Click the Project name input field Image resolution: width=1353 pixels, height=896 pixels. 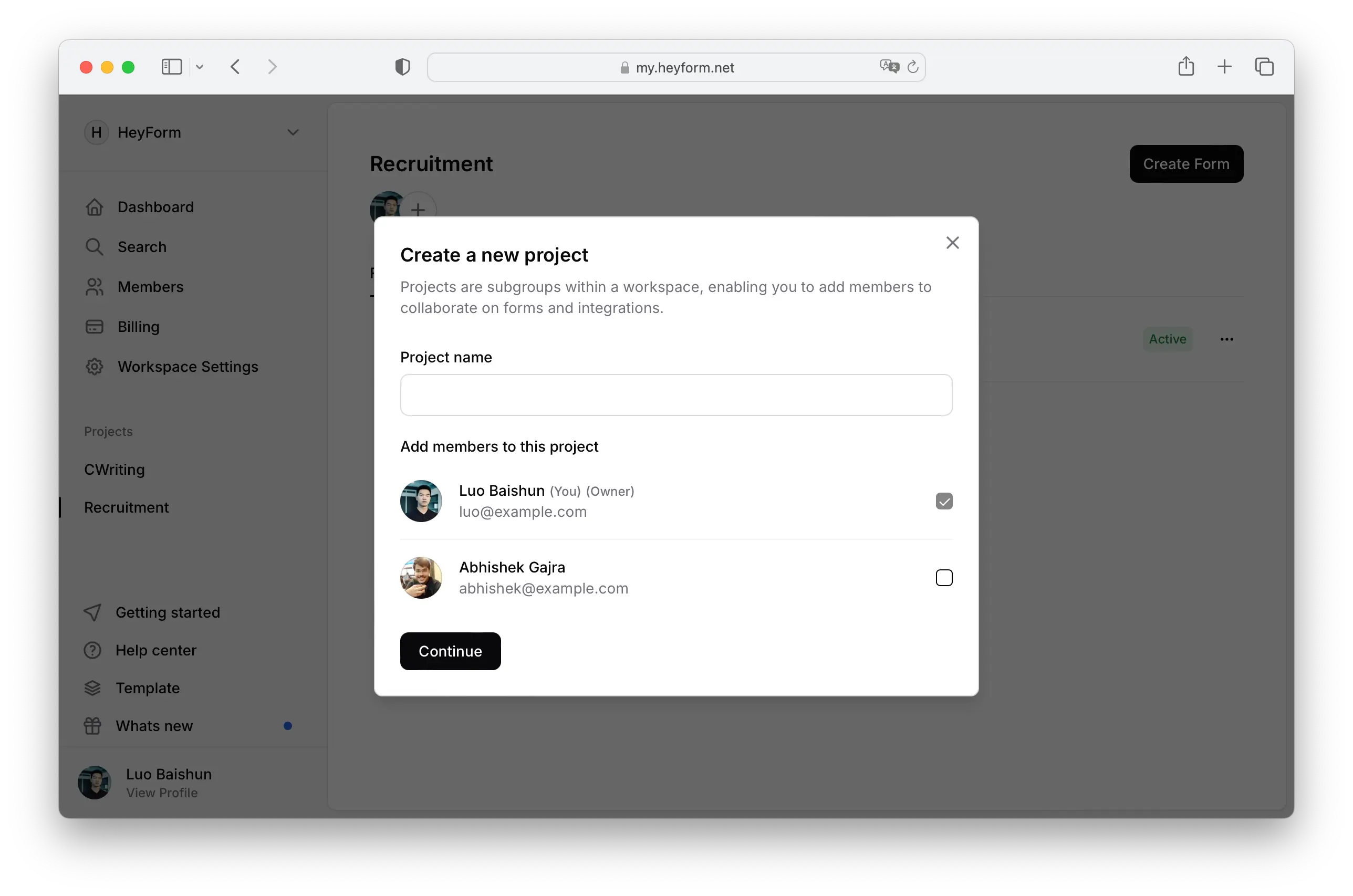[676, 394]
